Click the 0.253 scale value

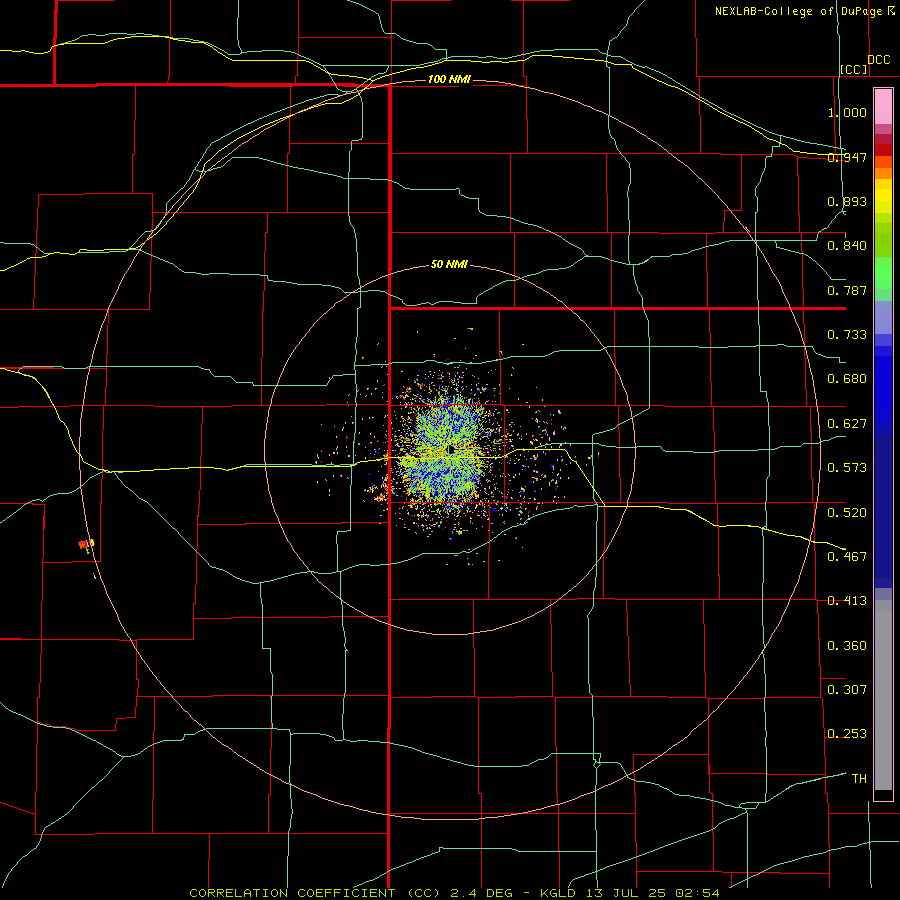pyautogui.click(x=847, y=734)
